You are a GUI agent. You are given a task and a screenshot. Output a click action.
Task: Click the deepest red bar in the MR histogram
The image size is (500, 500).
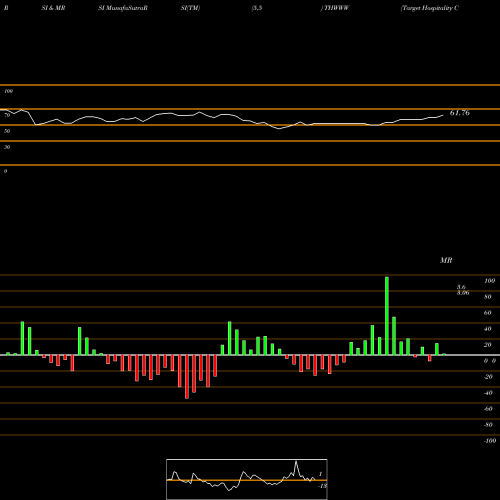click(x=187, y=377)
